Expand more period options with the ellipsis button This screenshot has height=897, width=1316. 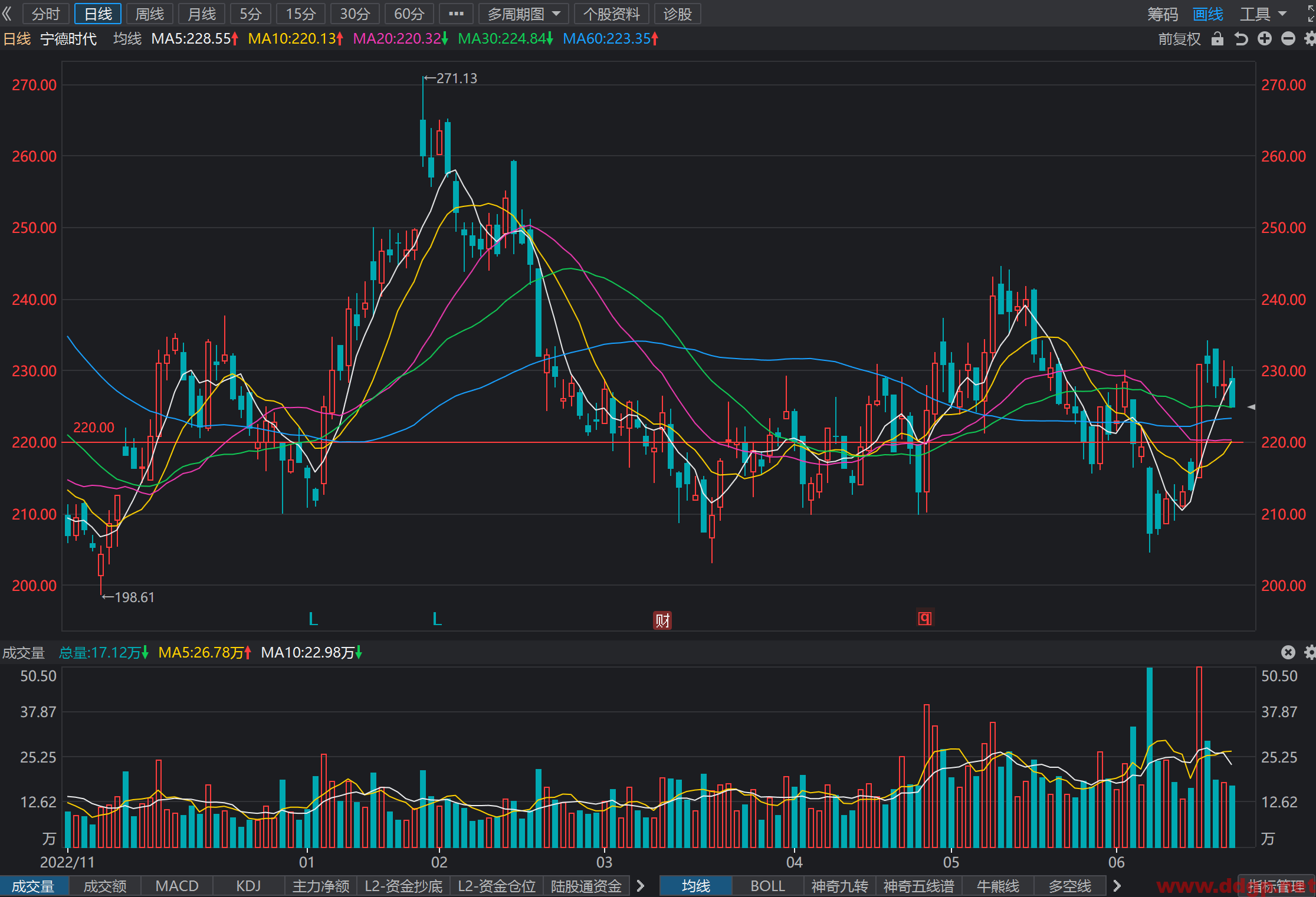(x=456, y=14)
